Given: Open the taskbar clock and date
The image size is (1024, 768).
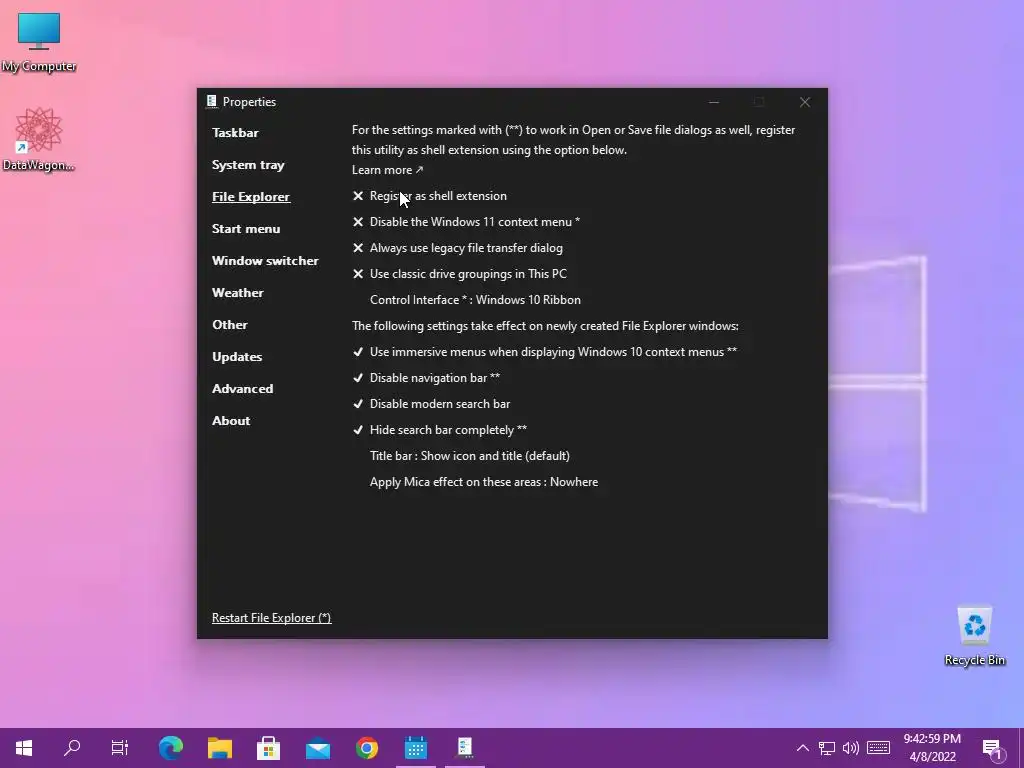Looking at the screenshot, I should [x=932, y=748].
